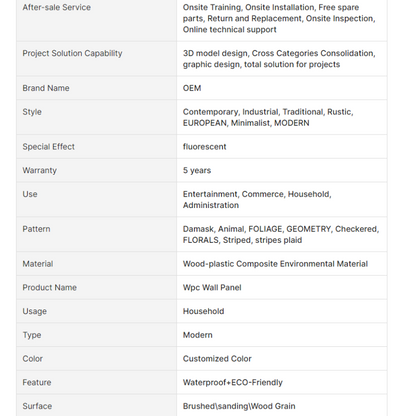Click the Brushed\sanding\Wood Grain surface value
Viewport: 416px width, 416px height.
(x=239, y=406)
